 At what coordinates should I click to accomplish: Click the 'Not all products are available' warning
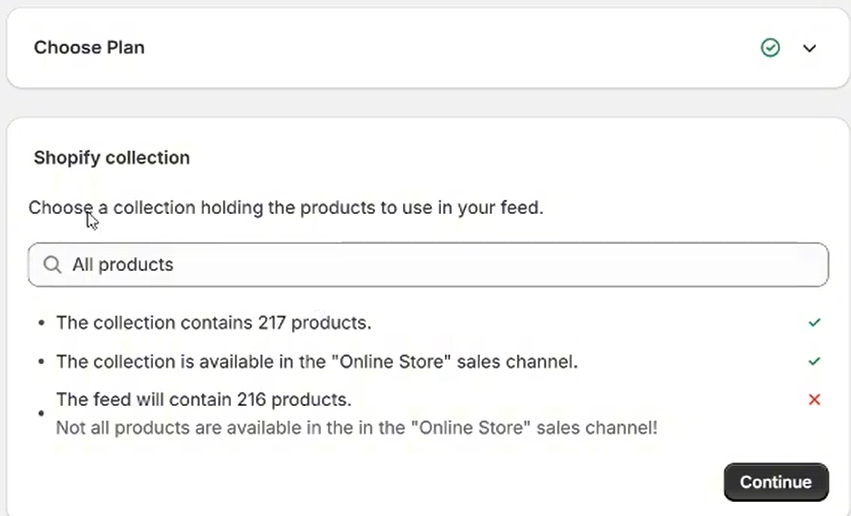356,428
